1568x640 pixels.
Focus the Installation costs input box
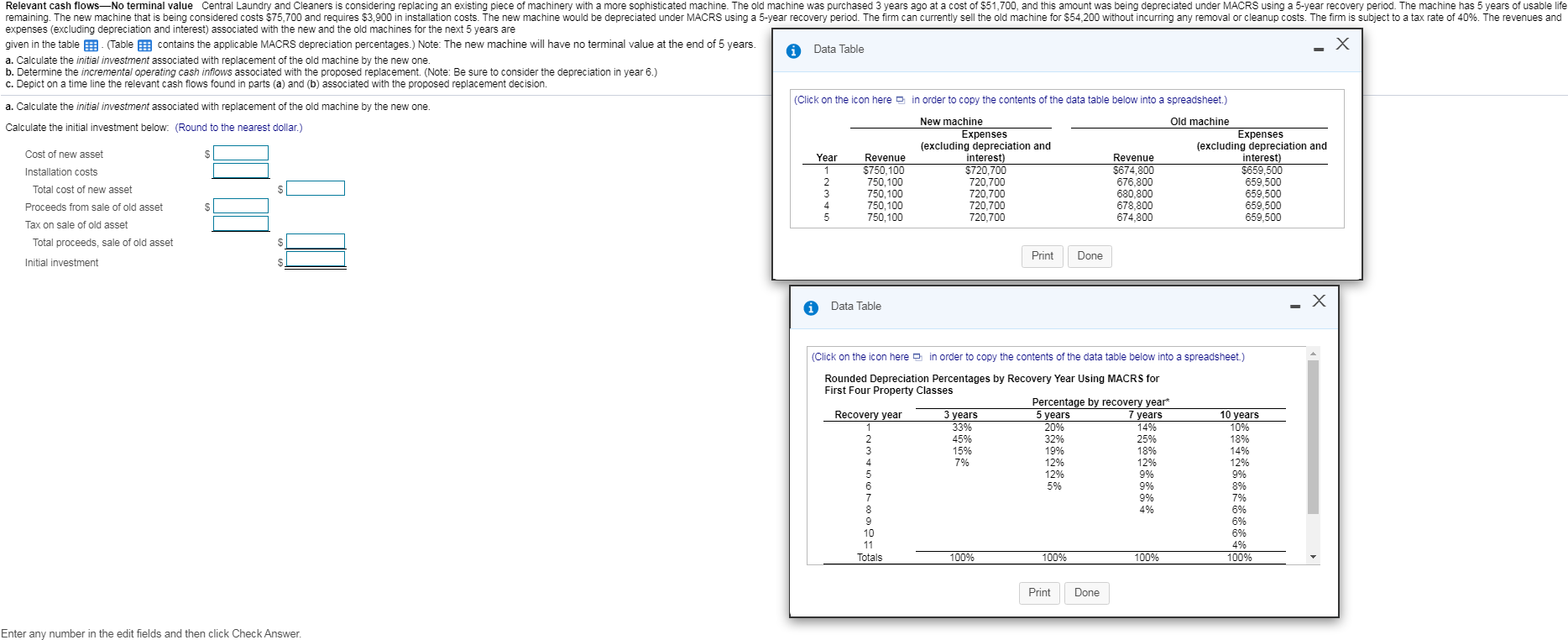[241, 170]
